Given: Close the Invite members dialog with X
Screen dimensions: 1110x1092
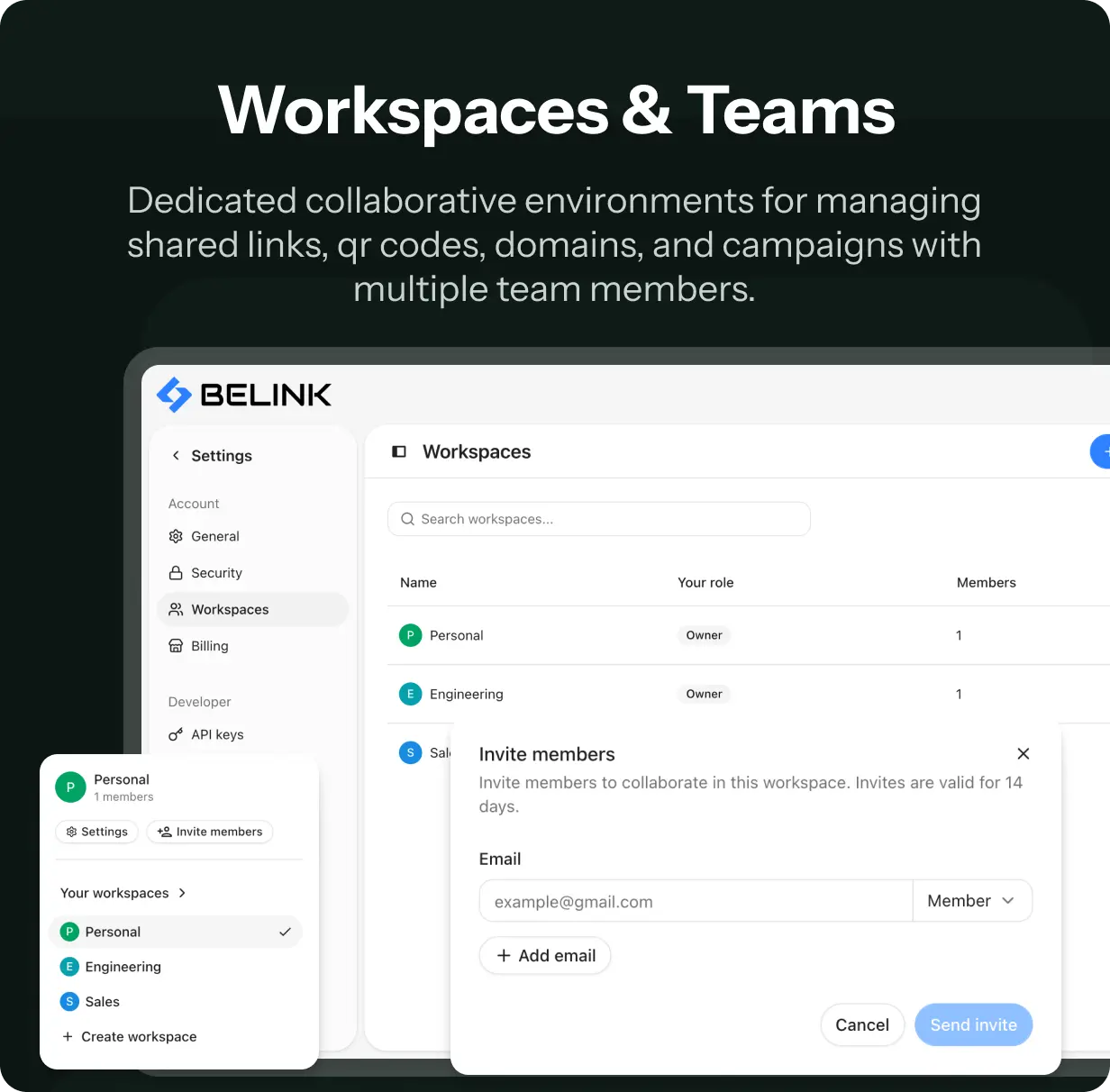Looking at the screenshot, I should (x=1024, y=753).
